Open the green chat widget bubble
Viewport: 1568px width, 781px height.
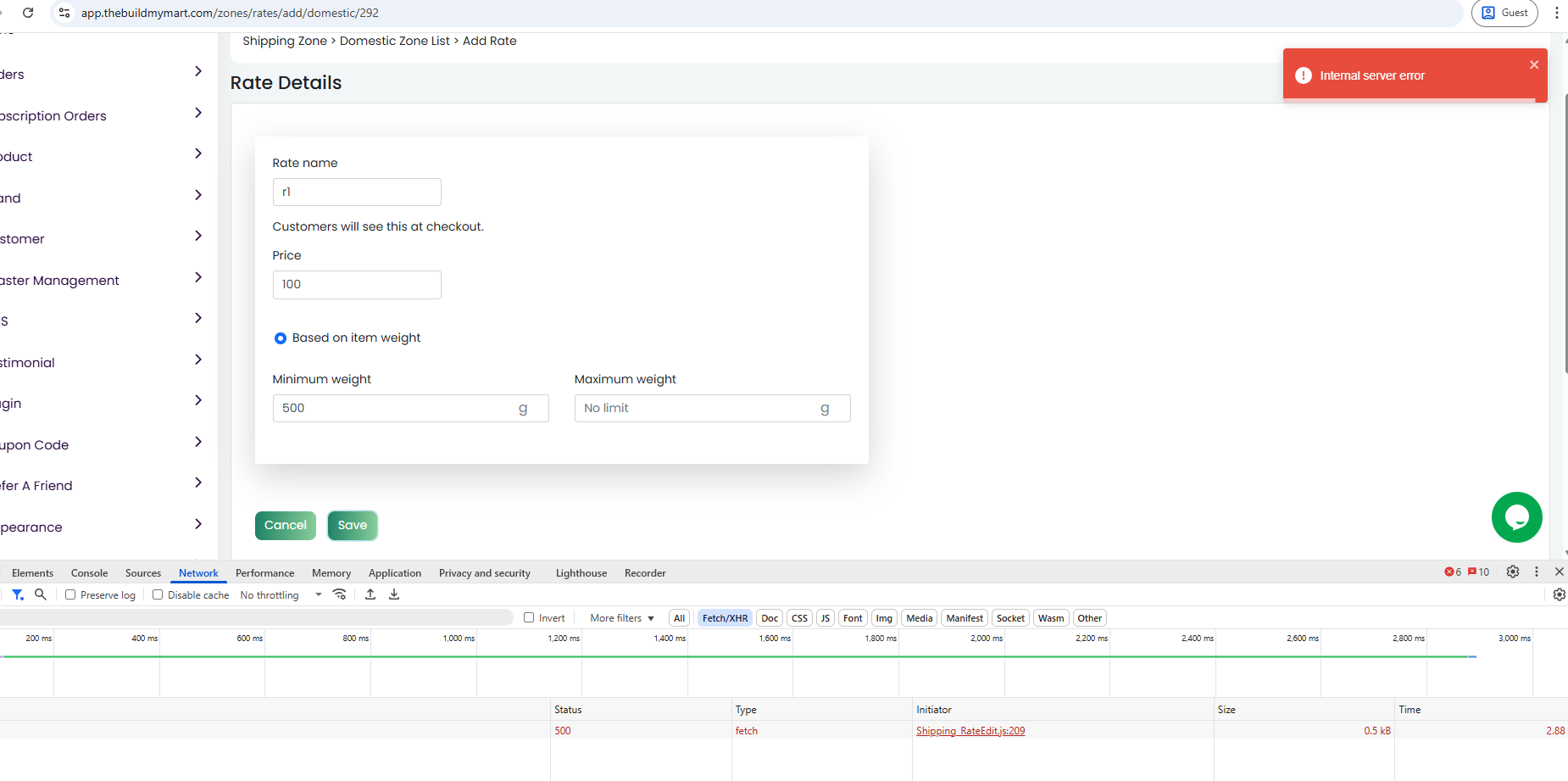[1517, 517]
